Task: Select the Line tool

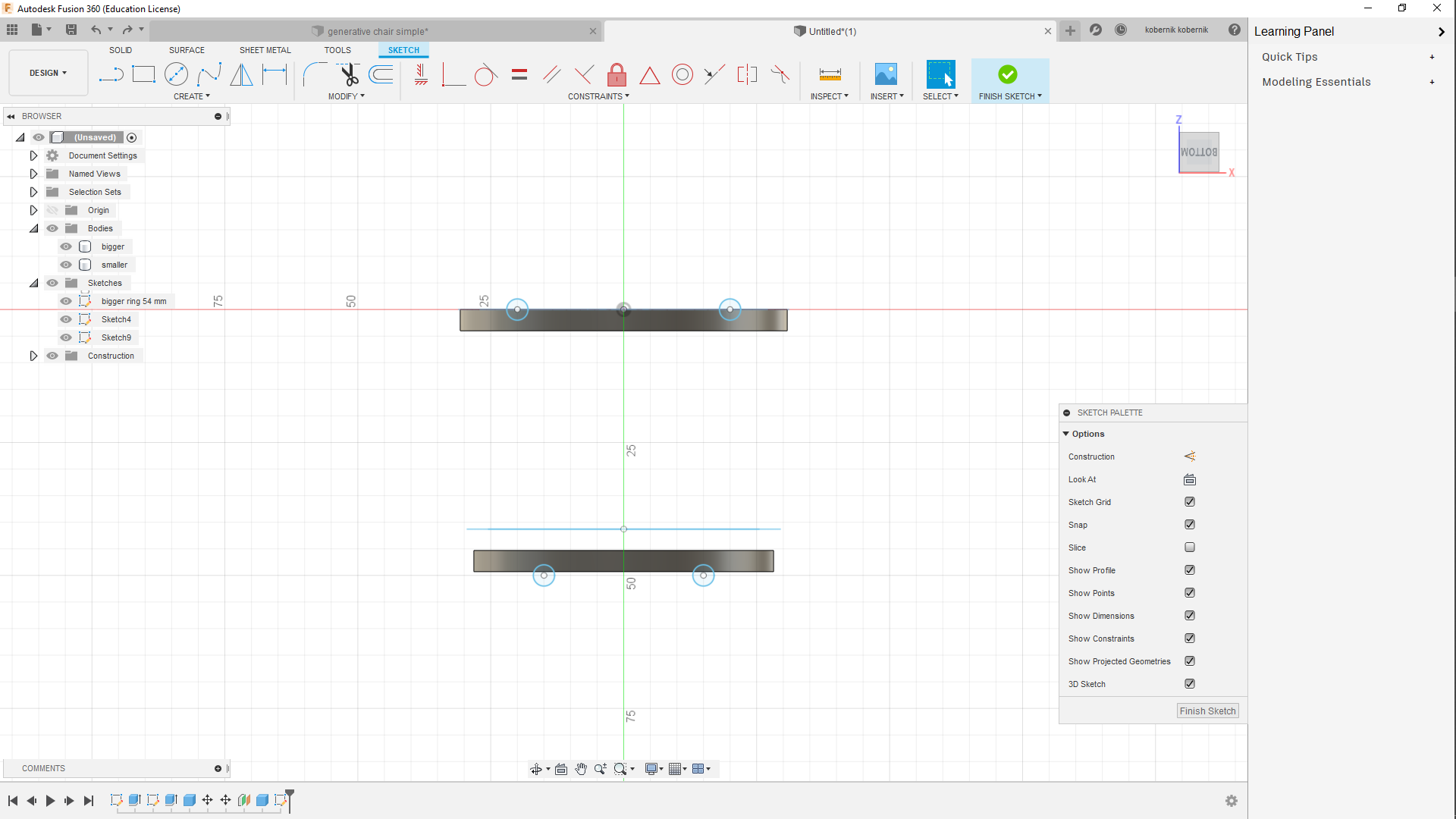Action: pyautogui.click(x=111, y=74)
